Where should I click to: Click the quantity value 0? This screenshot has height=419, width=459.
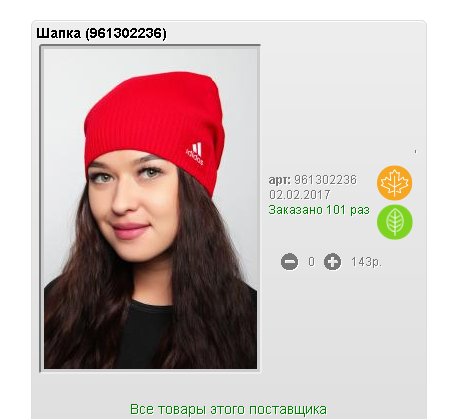pyautogui.click(x=311, y=262)
